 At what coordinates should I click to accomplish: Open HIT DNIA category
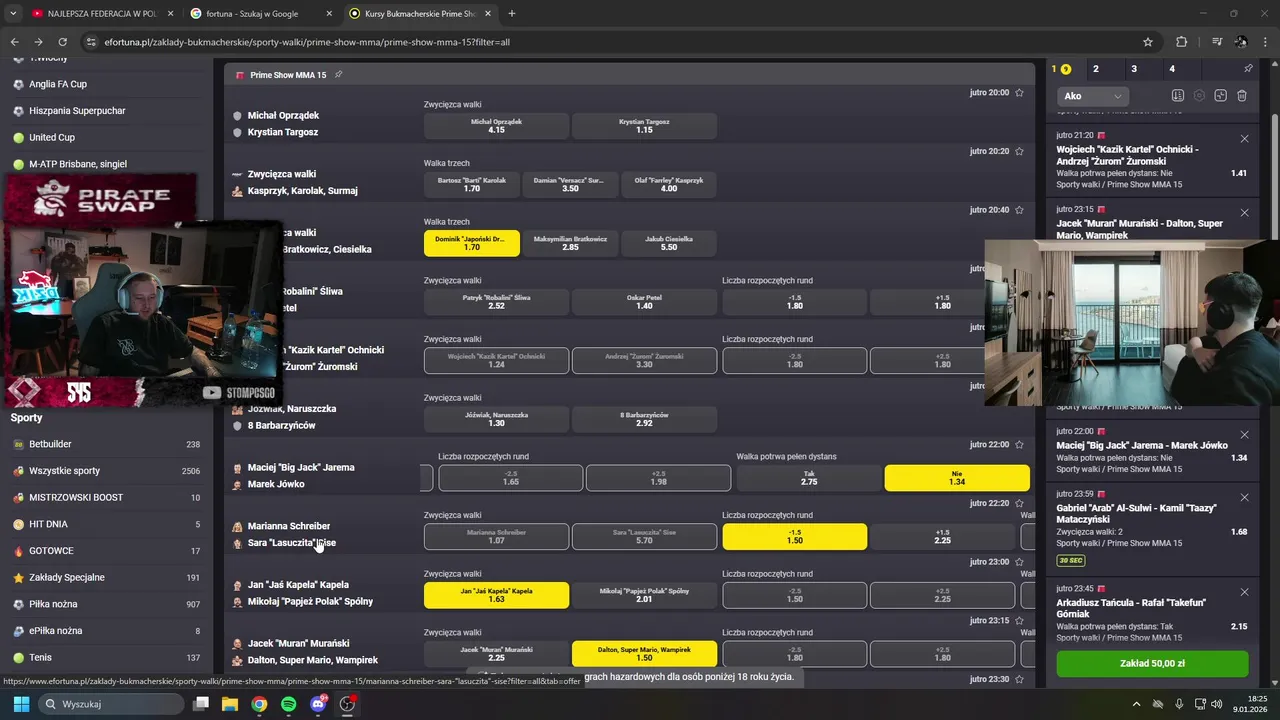click(106, 524)
